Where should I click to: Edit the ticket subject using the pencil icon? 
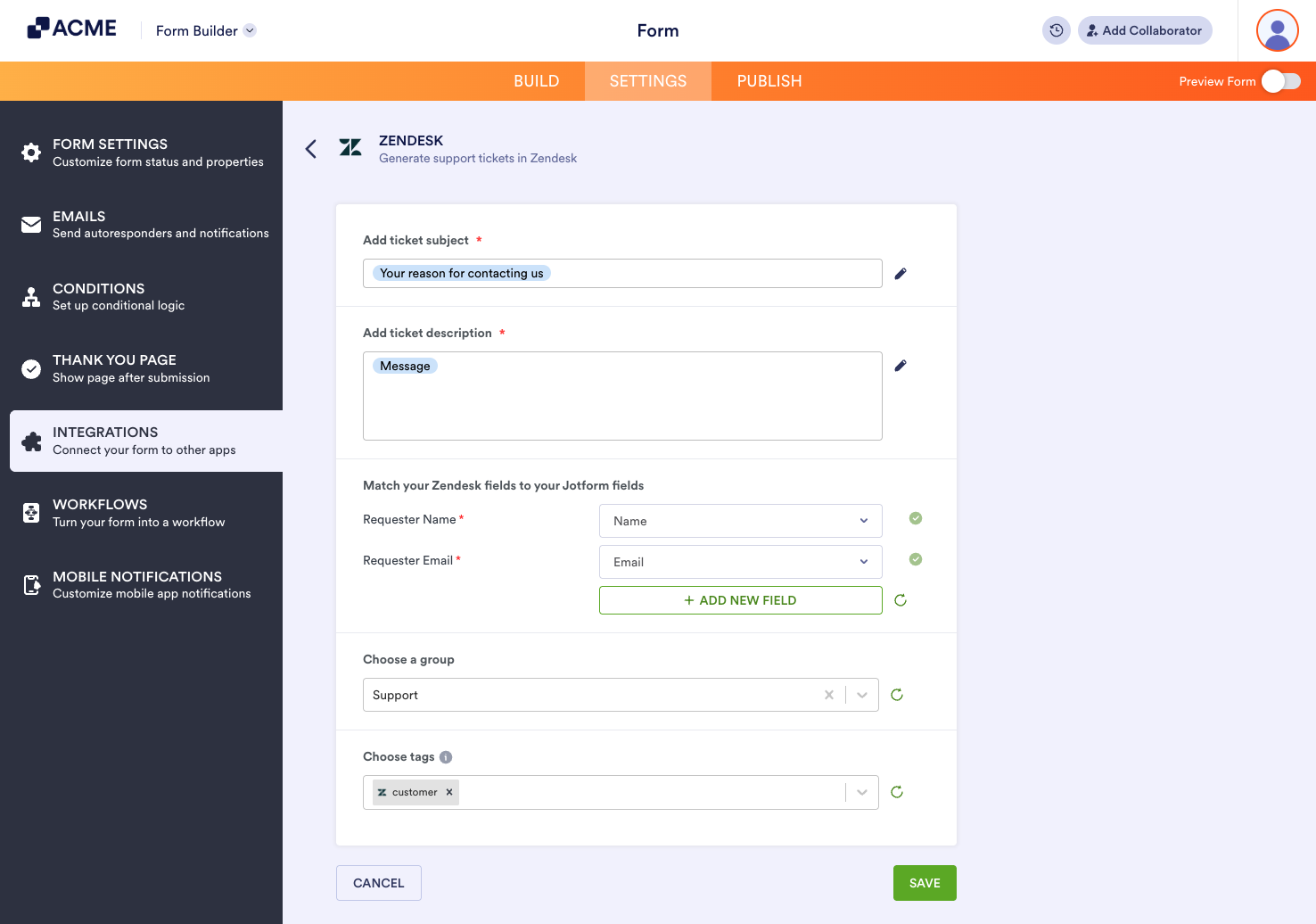pos(900,274)
